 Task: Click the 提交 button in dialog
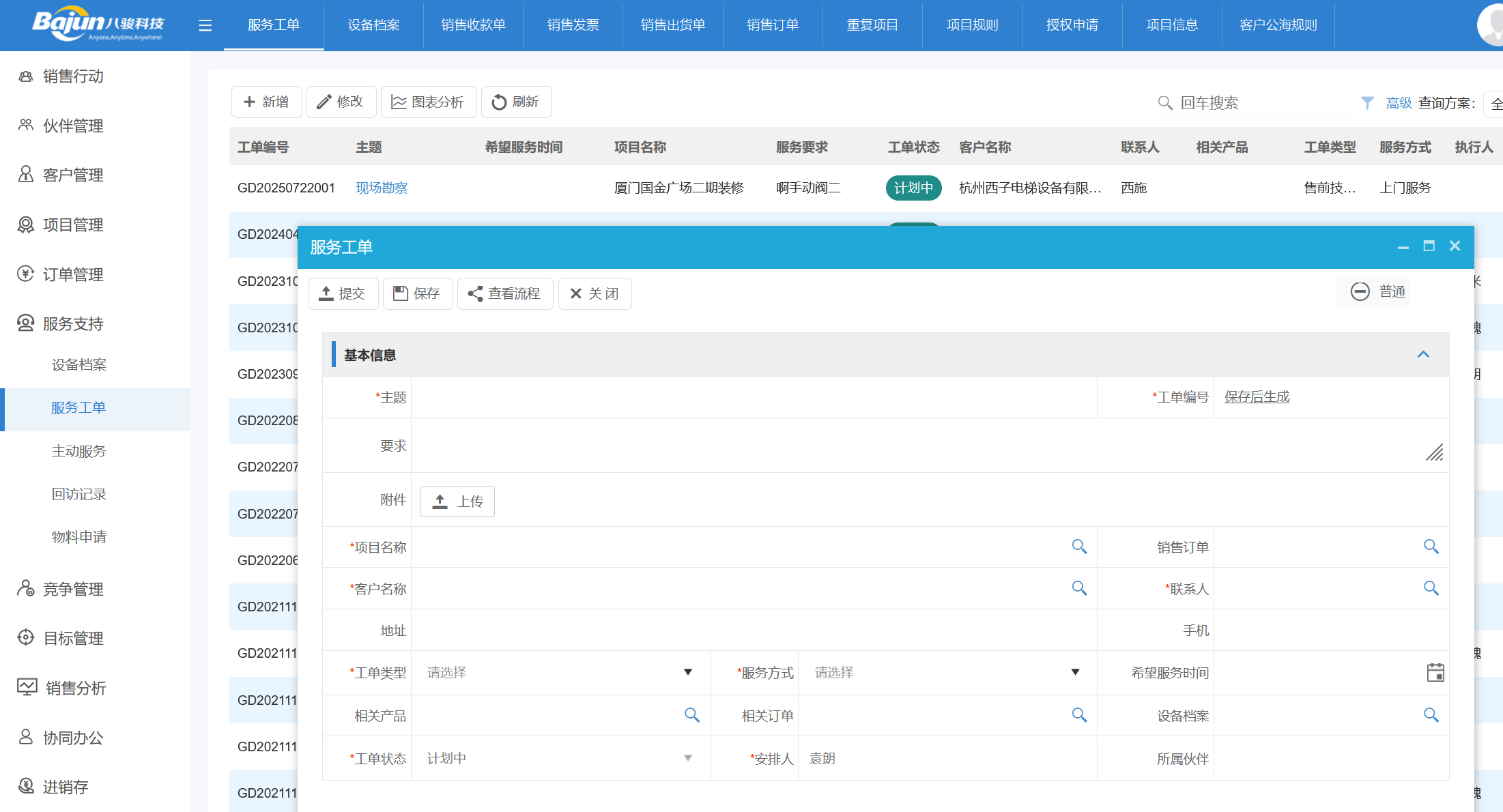343,293
